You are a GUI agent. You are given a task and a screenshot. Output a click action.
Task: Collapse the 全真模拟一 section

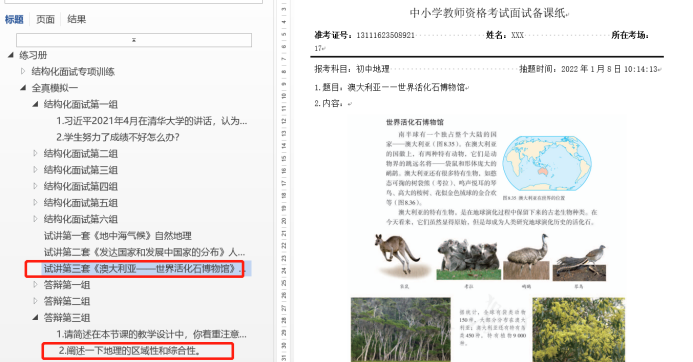pos(23,88)
